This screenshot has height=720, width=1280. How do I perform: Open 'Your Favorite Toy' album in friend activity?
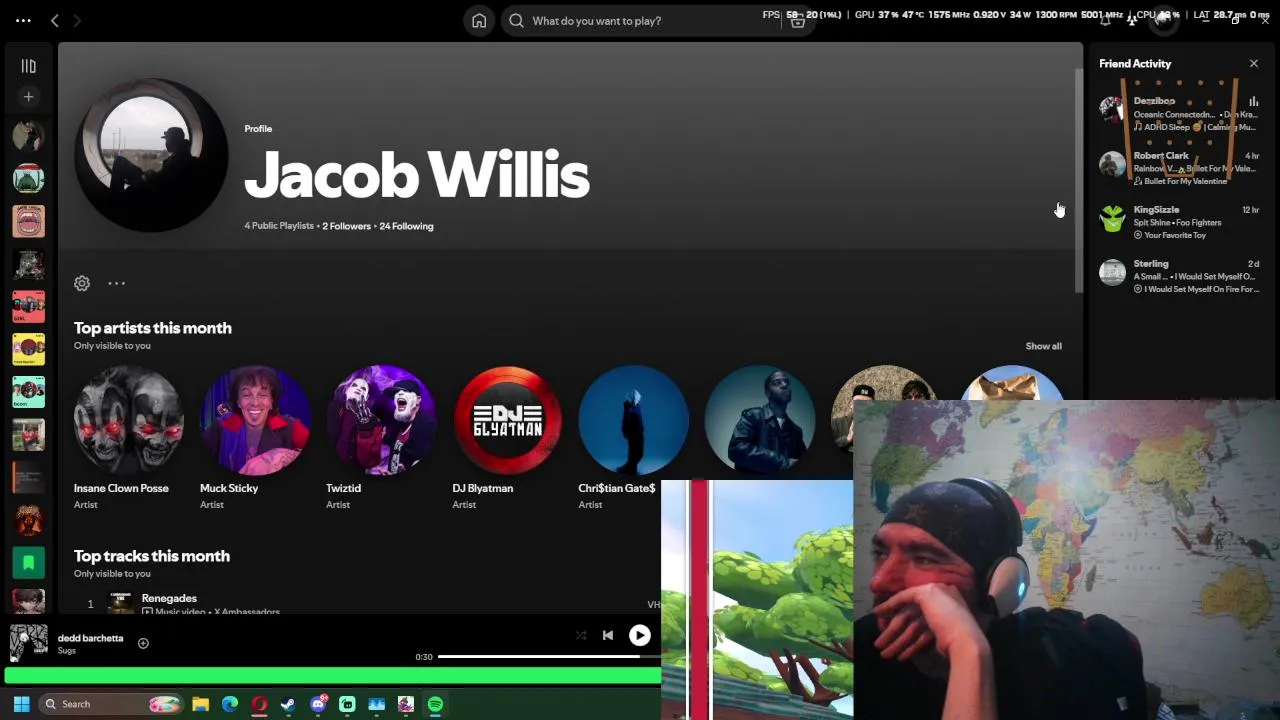click(x=1175, y=235)
